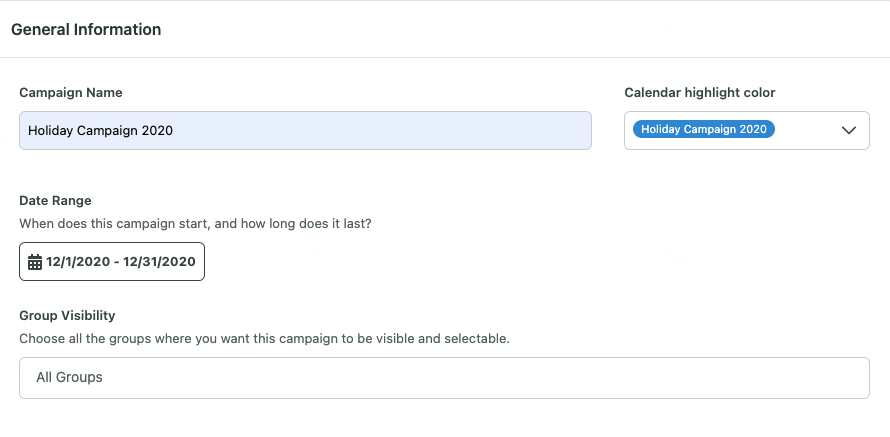Viewport: 890px width, 437px height.
Task: Open the All Groups visibility selector
Action: (x=444, y=378)
